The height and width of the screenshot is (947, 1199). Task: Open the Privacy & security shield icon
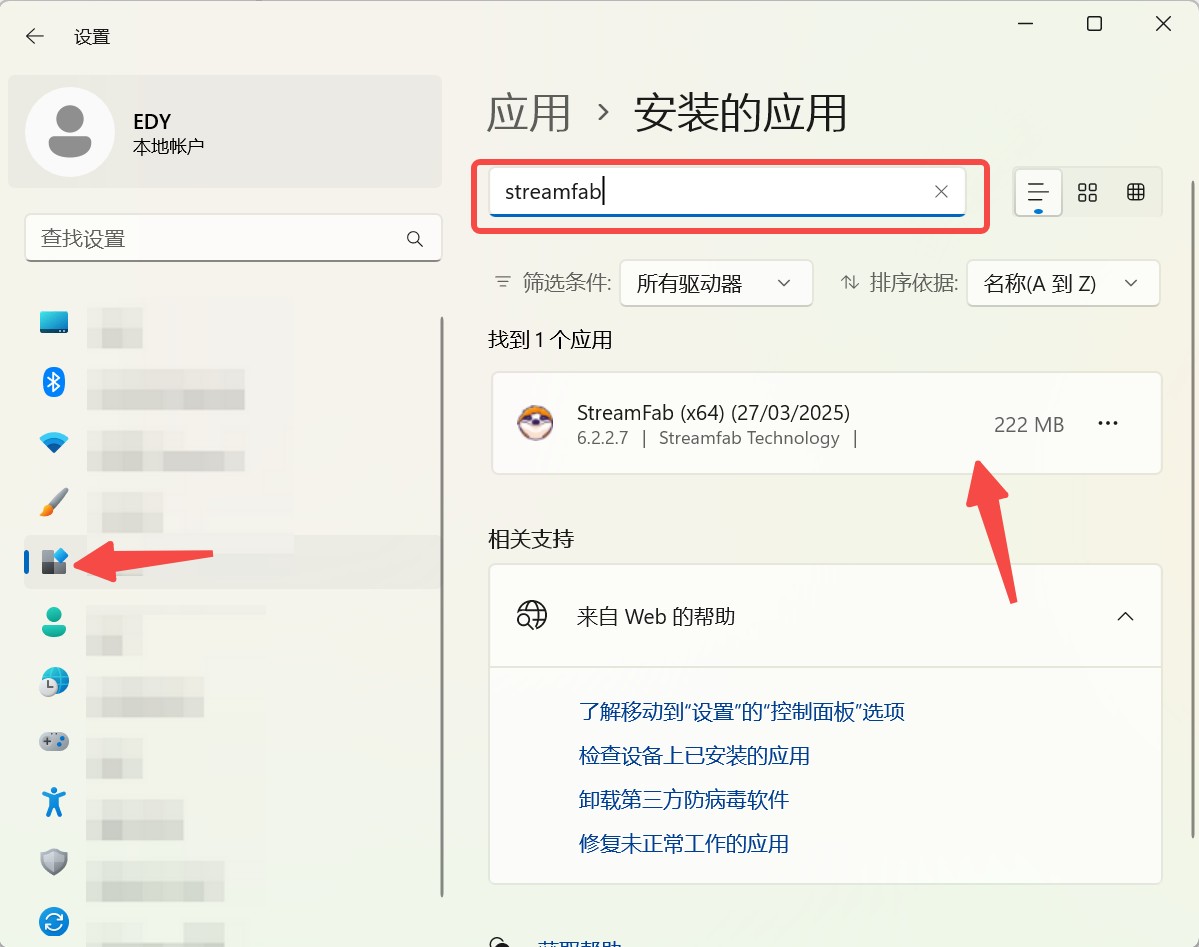pyautogui.click(x=54, y=861)
